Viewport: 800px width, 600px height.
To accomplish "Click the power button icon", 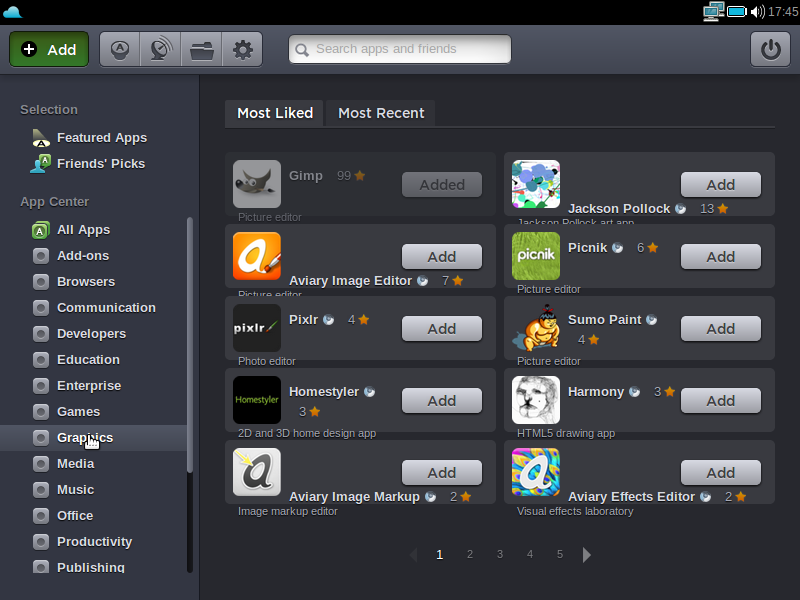I will [770, 49].
